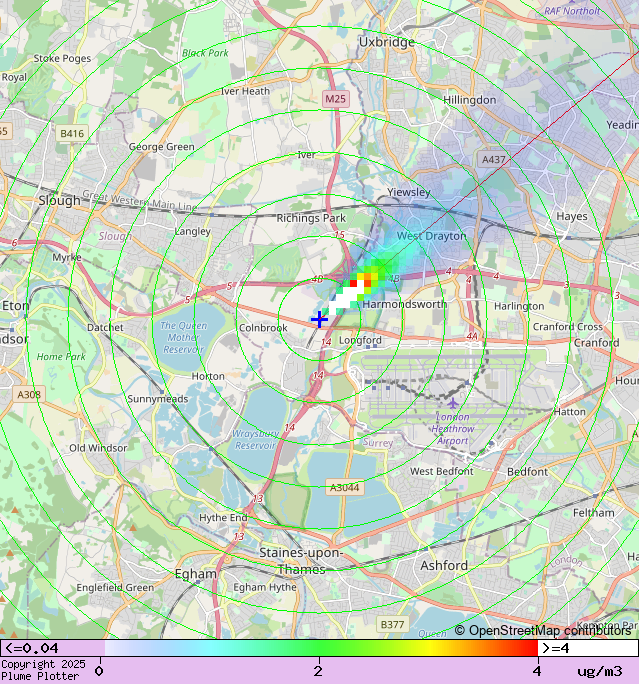The height and width of the screenshot is (684, 639).
Task: Click the white plume peak area
Action: (346, 299)
